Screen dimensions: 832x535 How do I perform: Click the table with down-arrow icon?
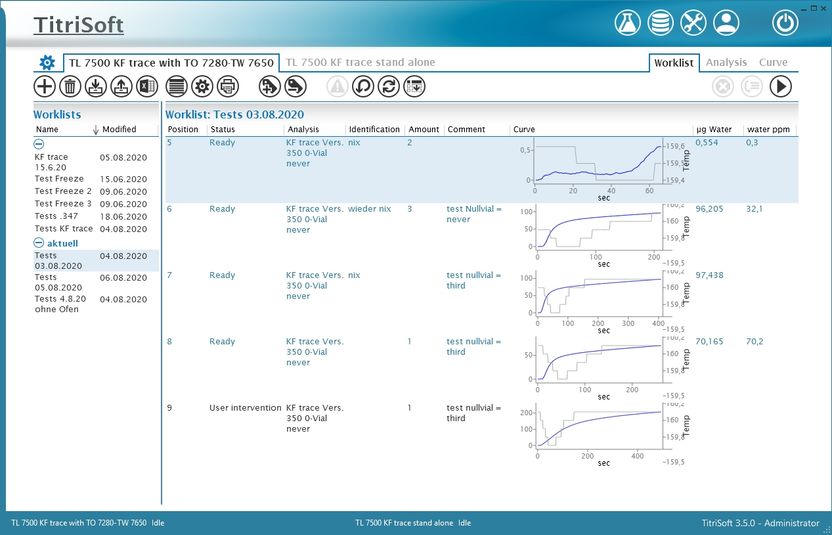[x=414, y=86]
